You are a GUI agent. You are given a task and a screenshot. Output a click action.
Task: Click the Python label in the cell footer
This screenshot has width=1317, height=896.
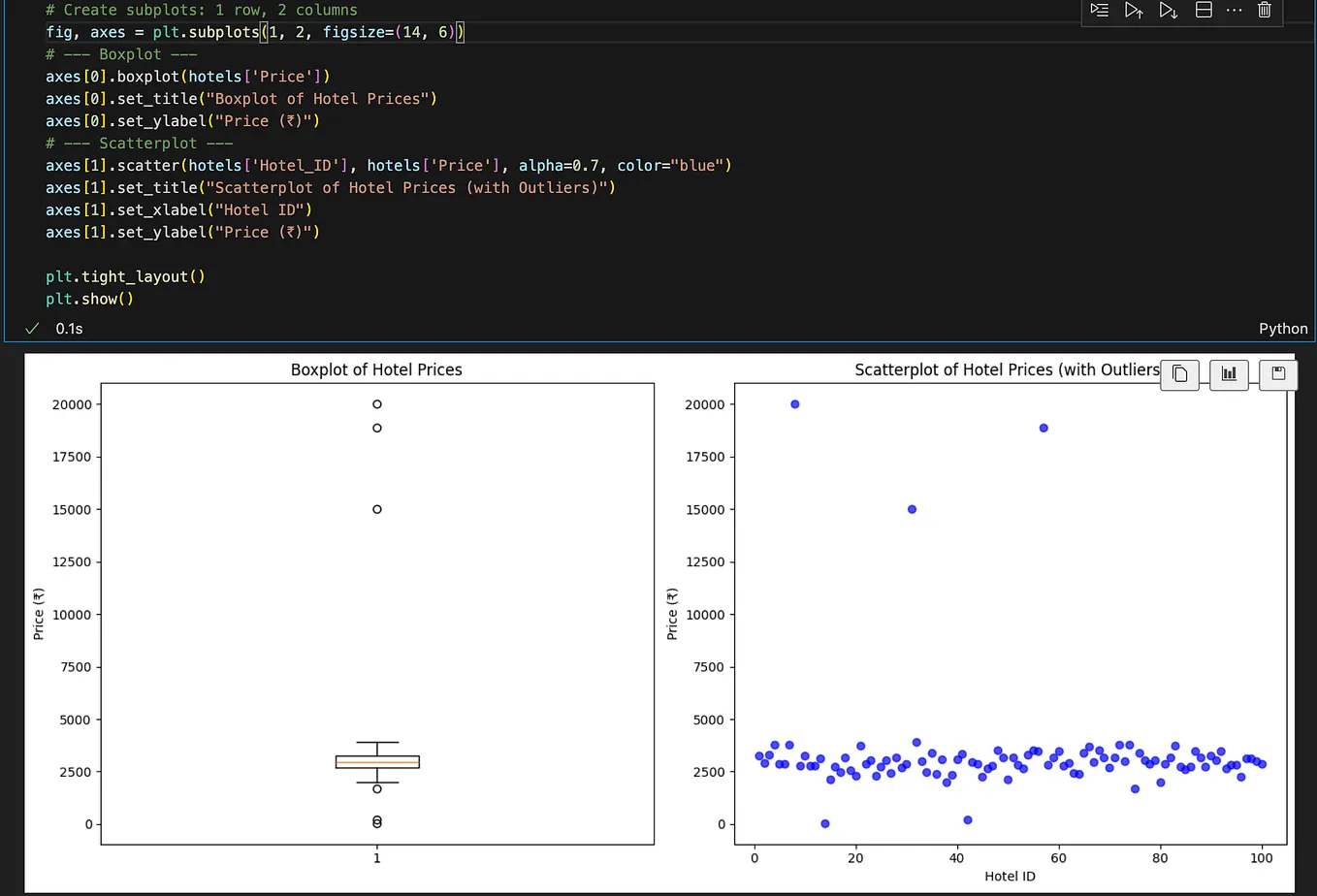[x=1282, y=328]
